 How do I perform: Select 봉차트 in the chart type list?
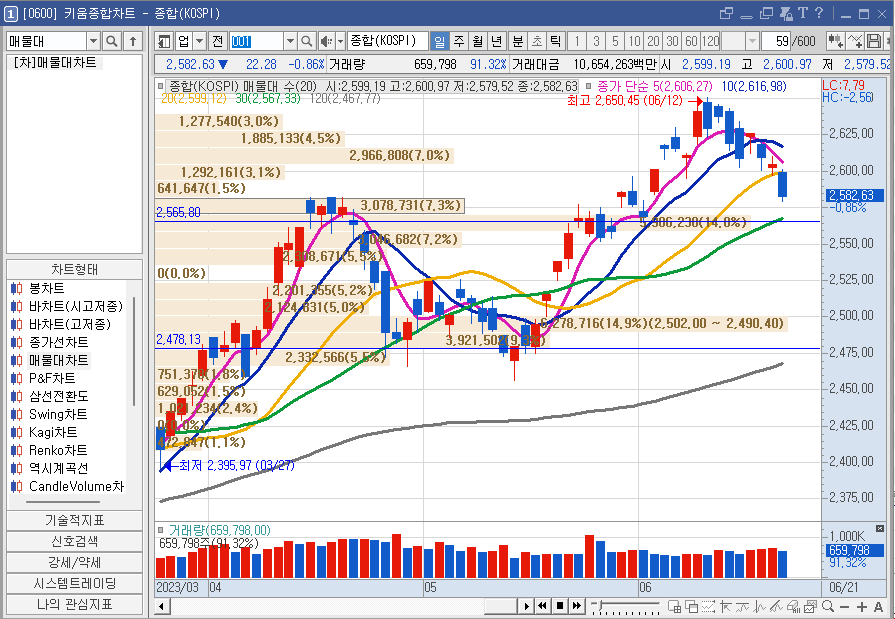tap(47, 288)
